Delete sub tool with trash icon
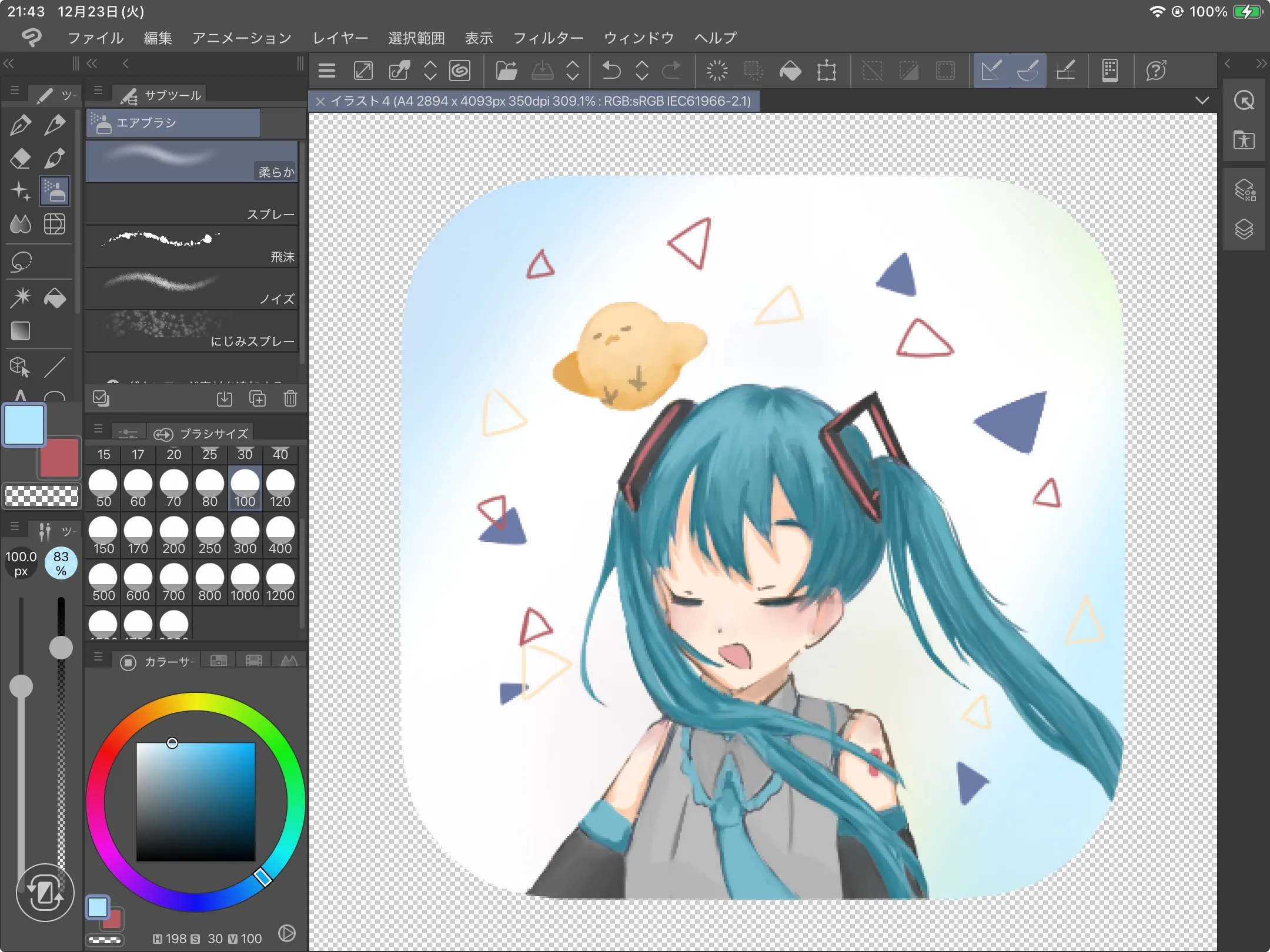This screenshot has width=1270, height=952. coord(290,399)
